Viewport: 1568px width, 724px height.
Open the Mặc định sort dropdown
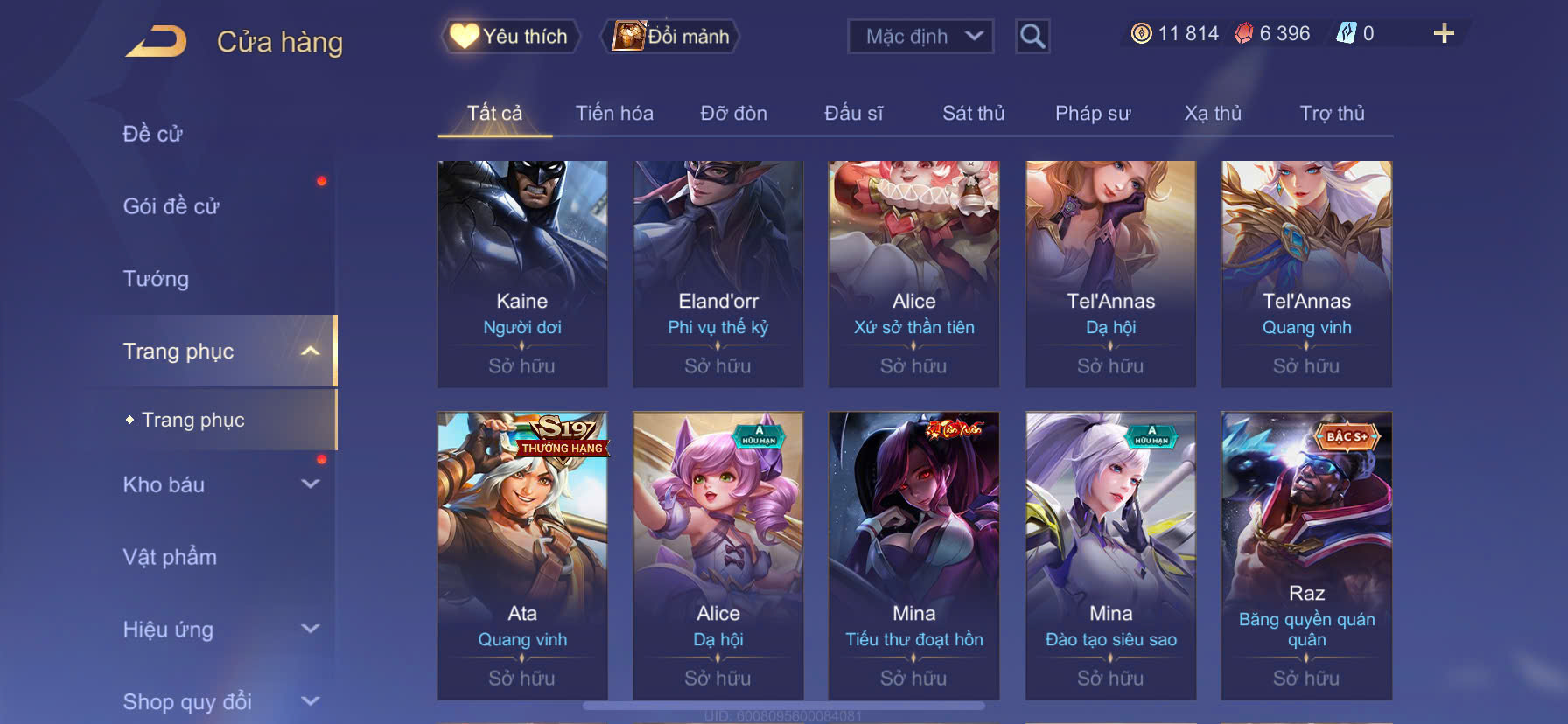pyautogui.click(x=920, y=37)
